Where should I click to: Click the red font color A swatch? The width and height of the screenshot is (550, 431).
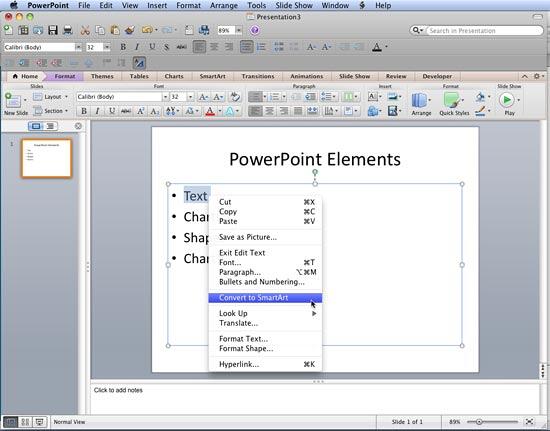coord(210,111)
